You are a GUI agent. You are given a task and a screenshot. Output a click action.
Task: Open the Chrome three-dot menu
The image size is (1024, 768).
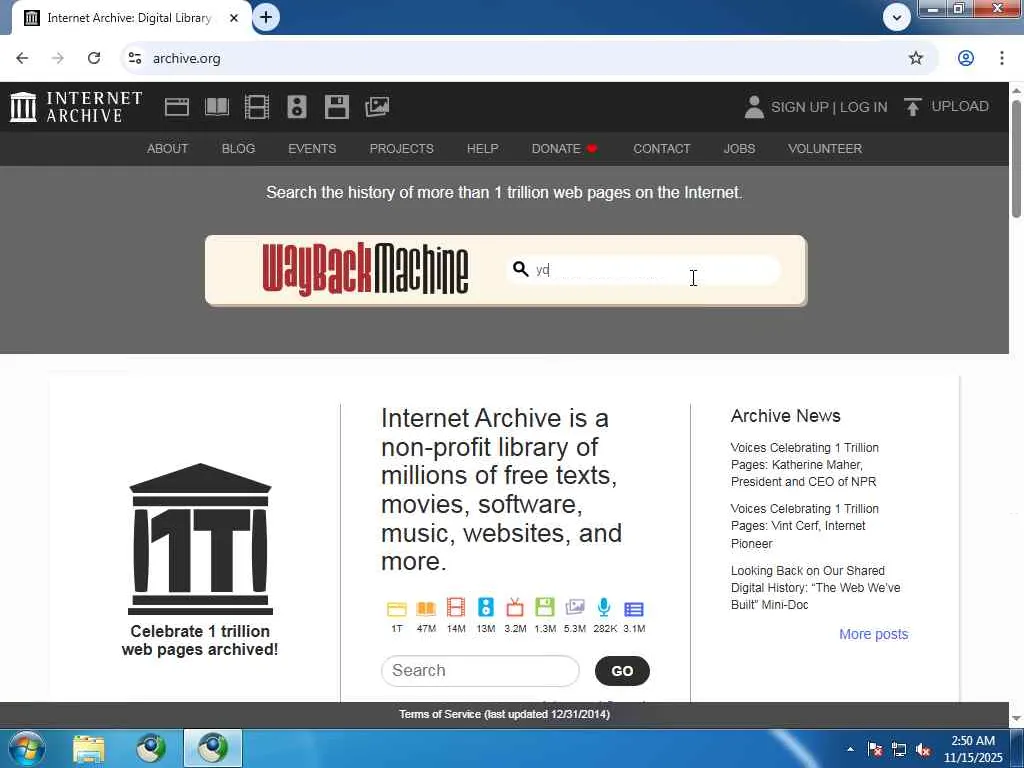1002,58
